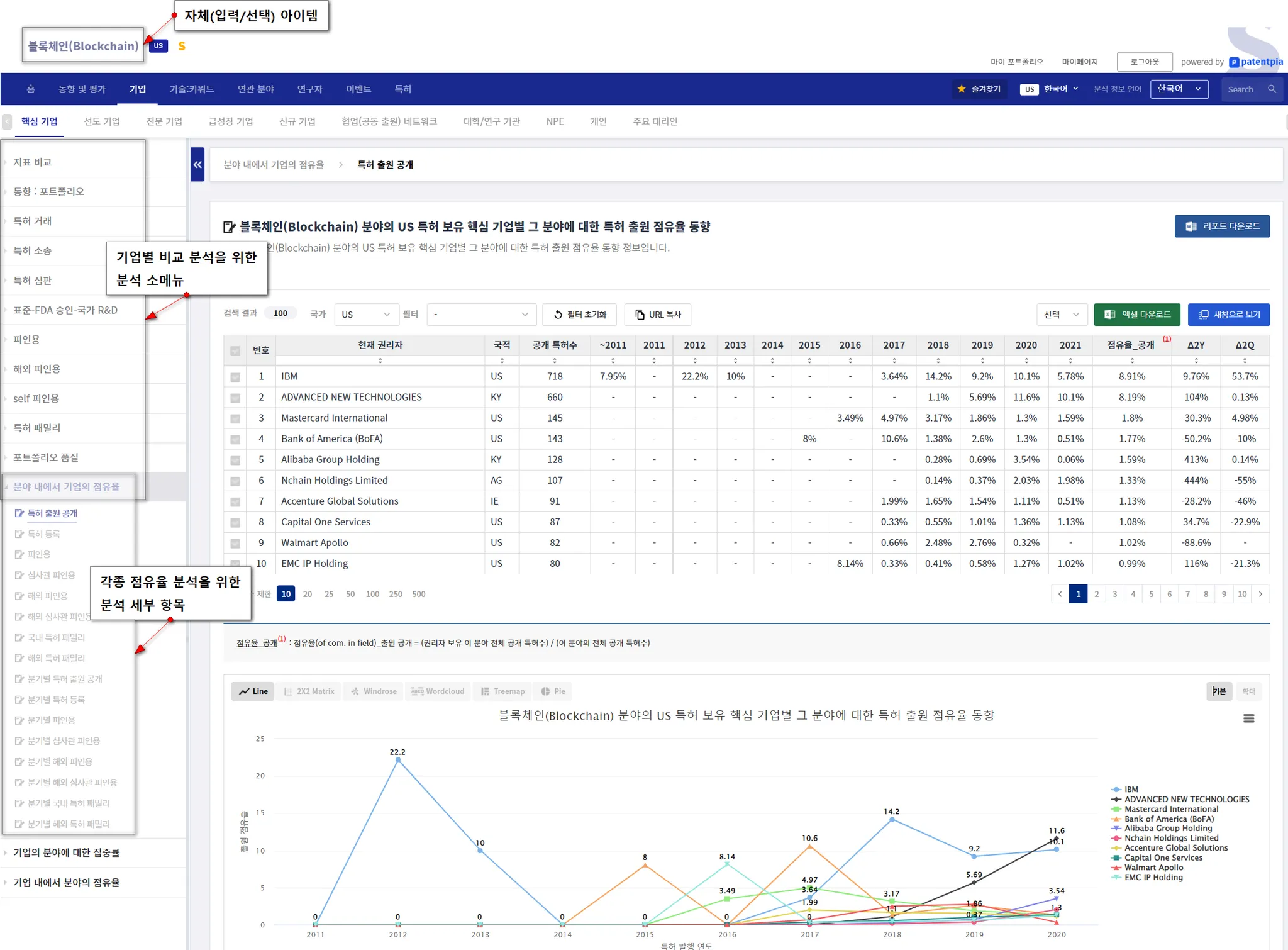This screenshot has height=950, width=1288.
Task: Go to page 2 of results
Action: coord(1096,594)
